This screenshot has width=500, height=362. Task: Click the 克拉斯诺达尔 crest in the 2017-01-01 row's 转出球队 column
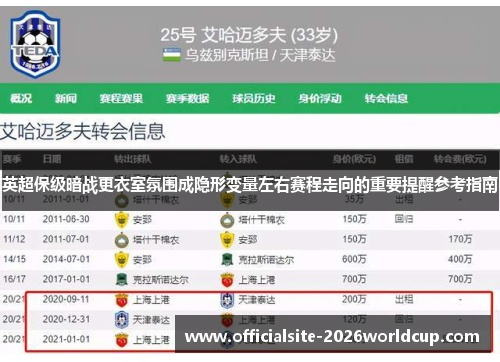pyautogui.click(x=122, y=280)
